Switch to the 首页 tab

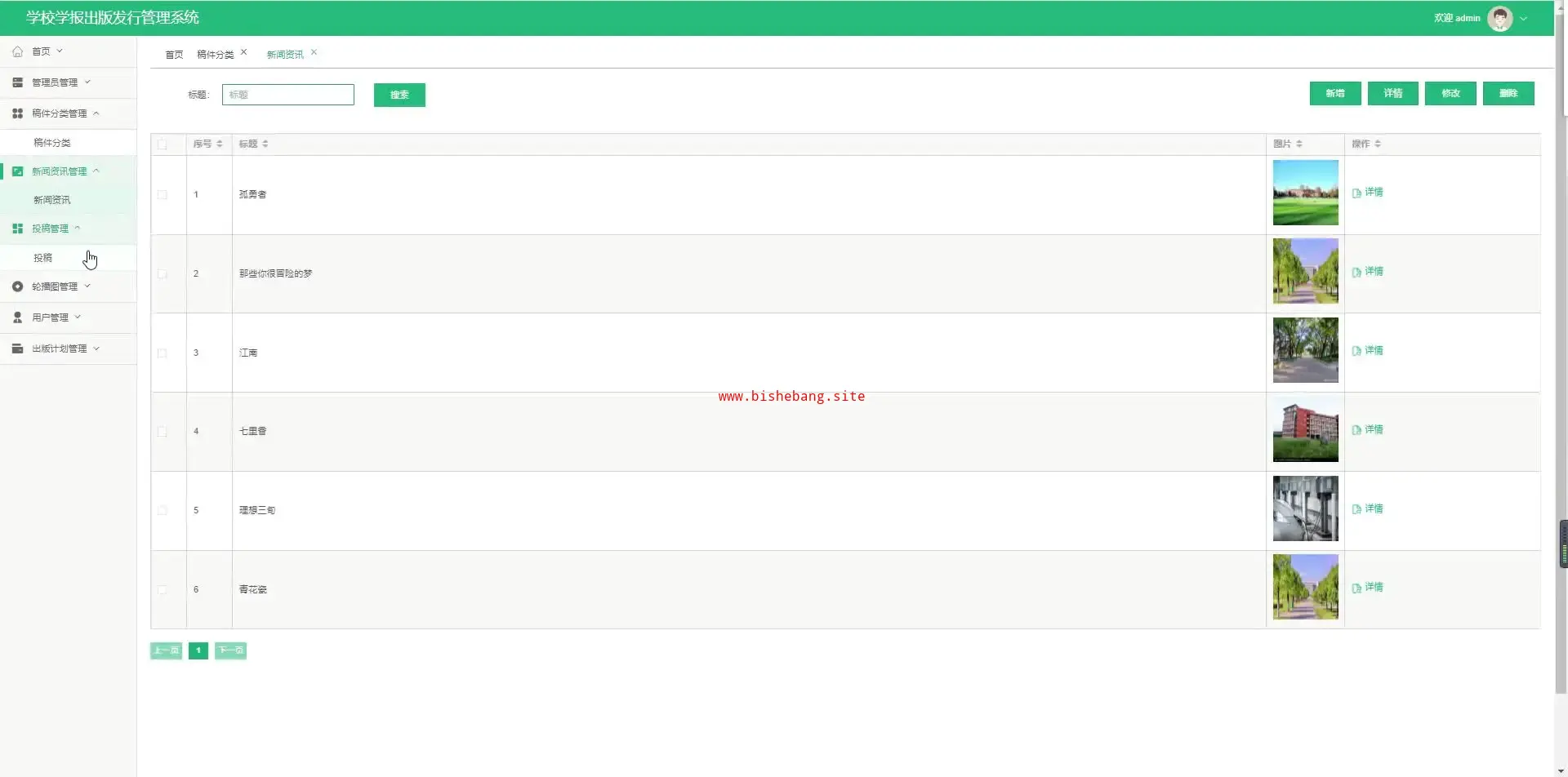point(174,55)
